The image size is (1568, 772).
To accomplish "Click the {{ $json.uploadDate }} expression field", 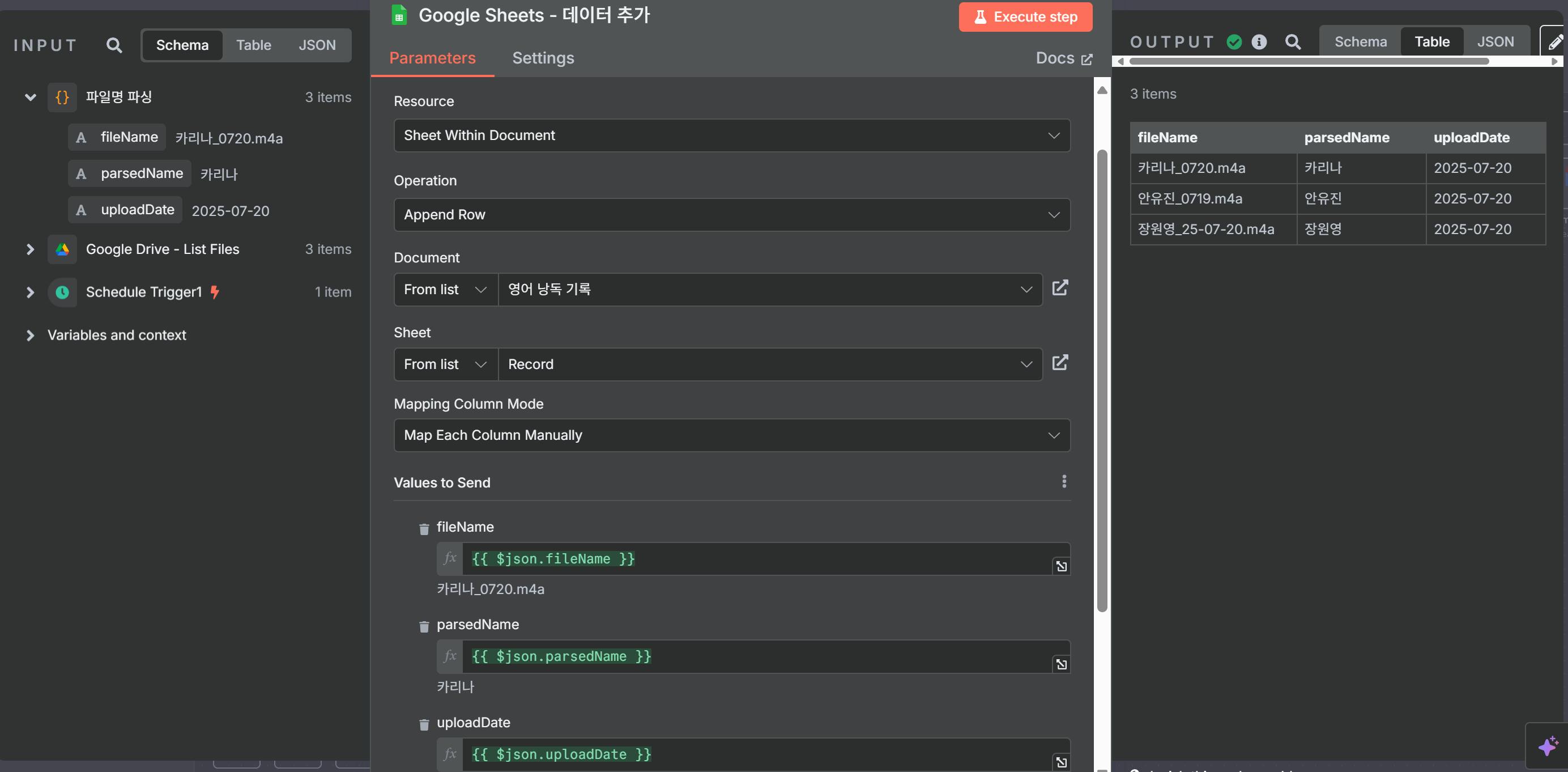I will point(756,754).
